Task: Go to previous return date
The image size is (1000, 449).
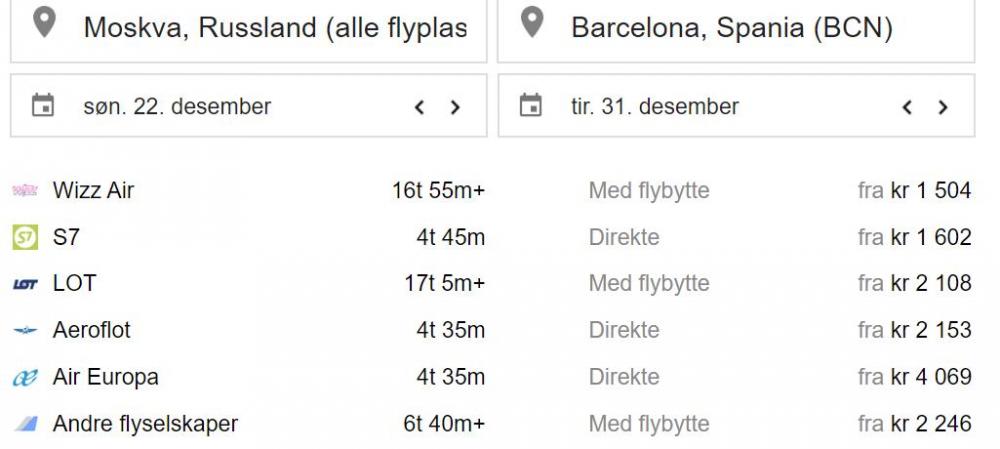Action: pos(907,107)
